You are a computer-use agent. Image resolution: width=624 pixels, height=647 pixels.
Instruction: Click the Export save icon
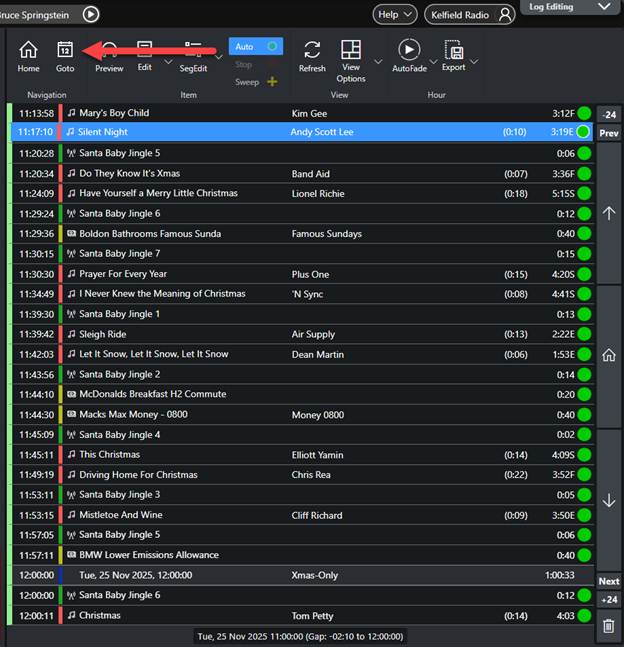click(453, 51)
